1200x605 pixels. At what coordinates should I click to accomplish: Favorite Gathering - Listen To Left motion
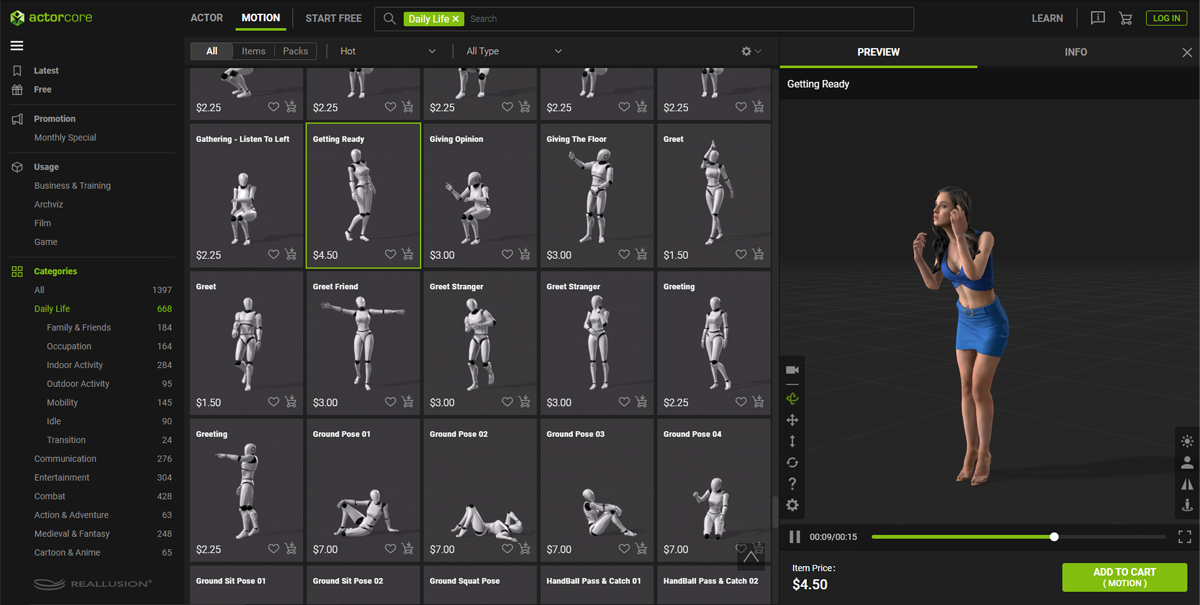pyautogui.click(x=274, y=255)
